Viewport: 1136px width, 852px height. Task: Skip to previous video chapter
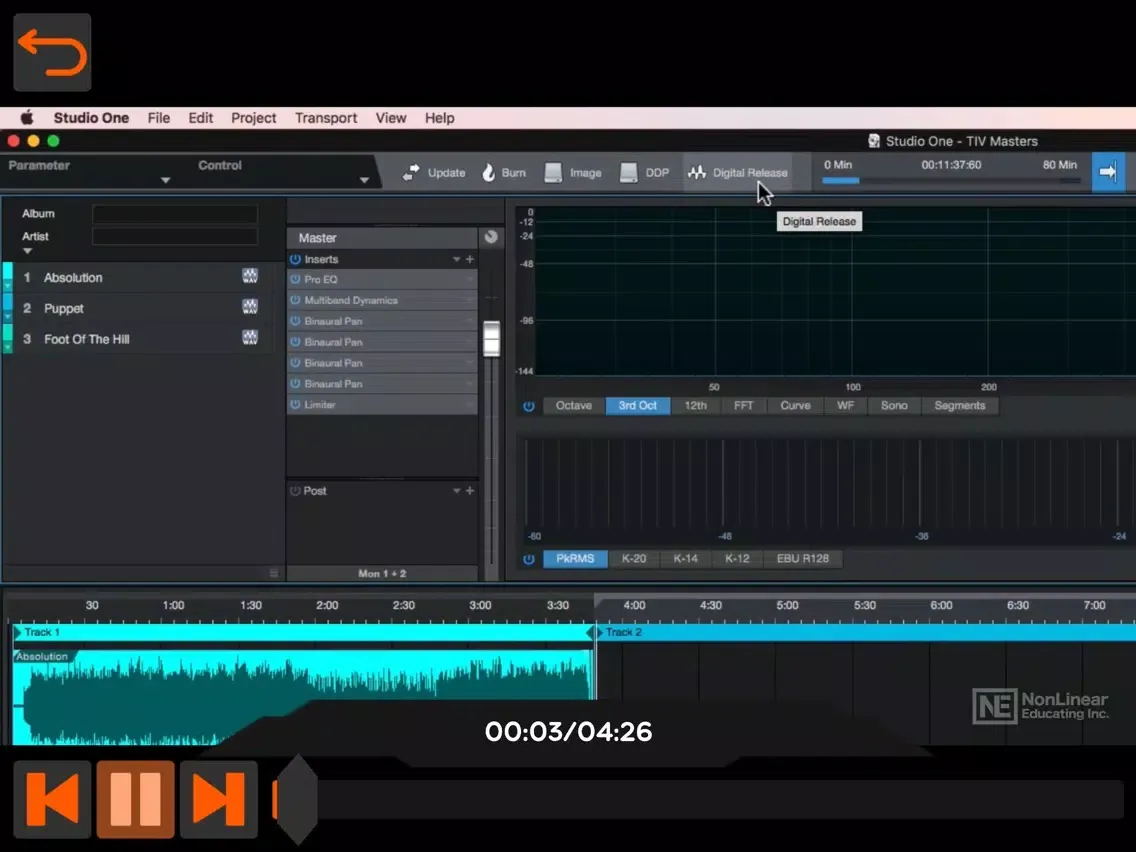pyautogui.click(x=52, y=799)
